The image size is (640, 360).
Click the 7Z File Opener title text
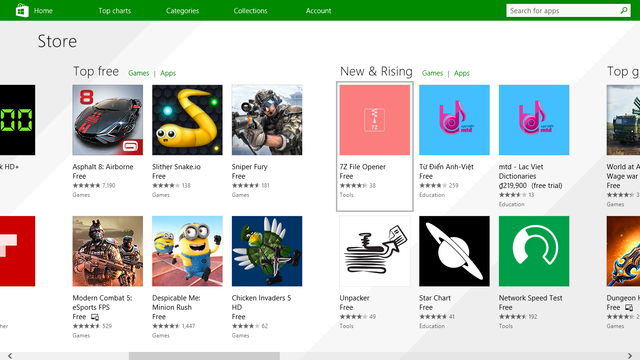coord(362,167)
